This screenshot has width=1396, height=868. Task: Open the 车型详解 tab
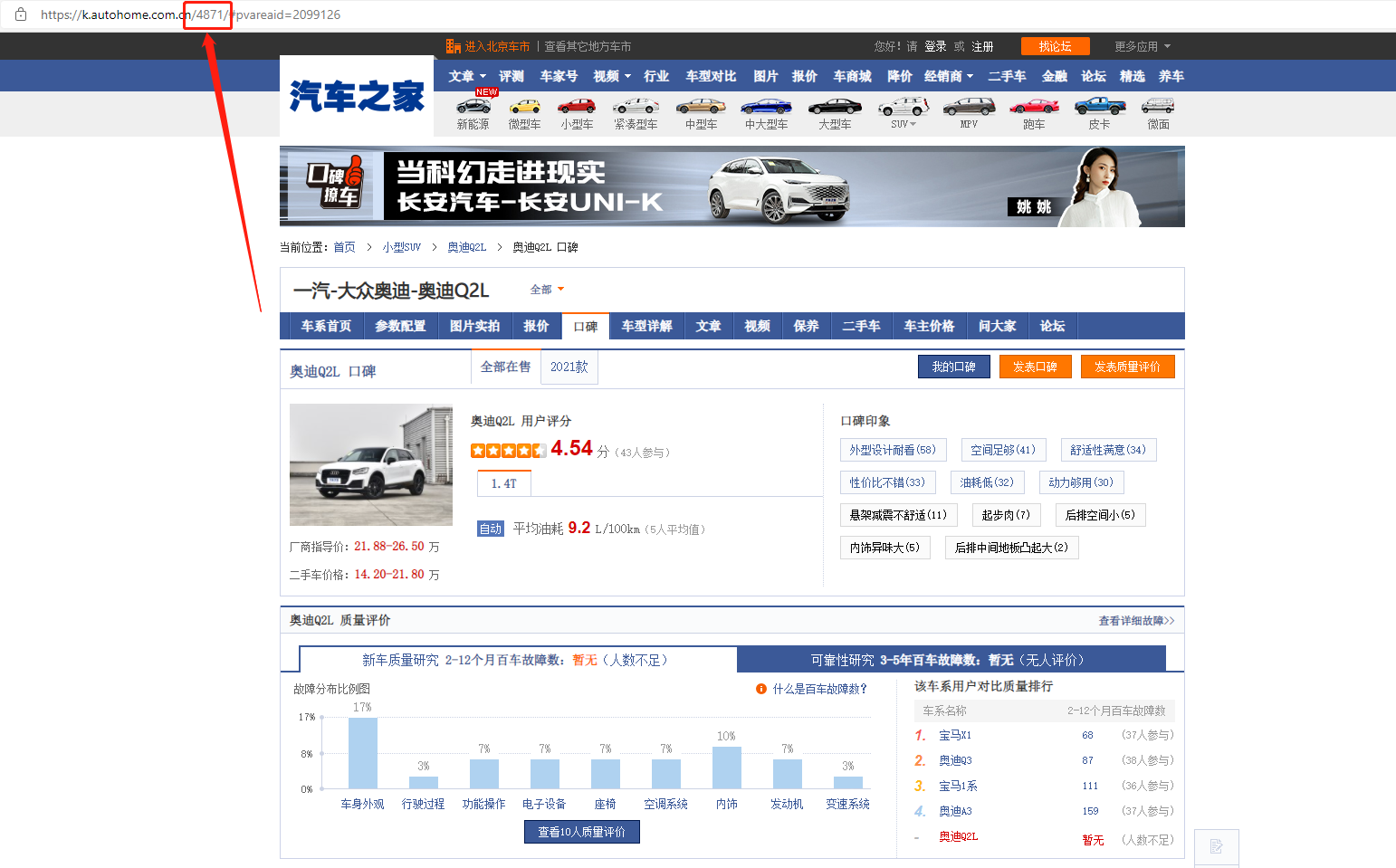[x=646, y=326]
